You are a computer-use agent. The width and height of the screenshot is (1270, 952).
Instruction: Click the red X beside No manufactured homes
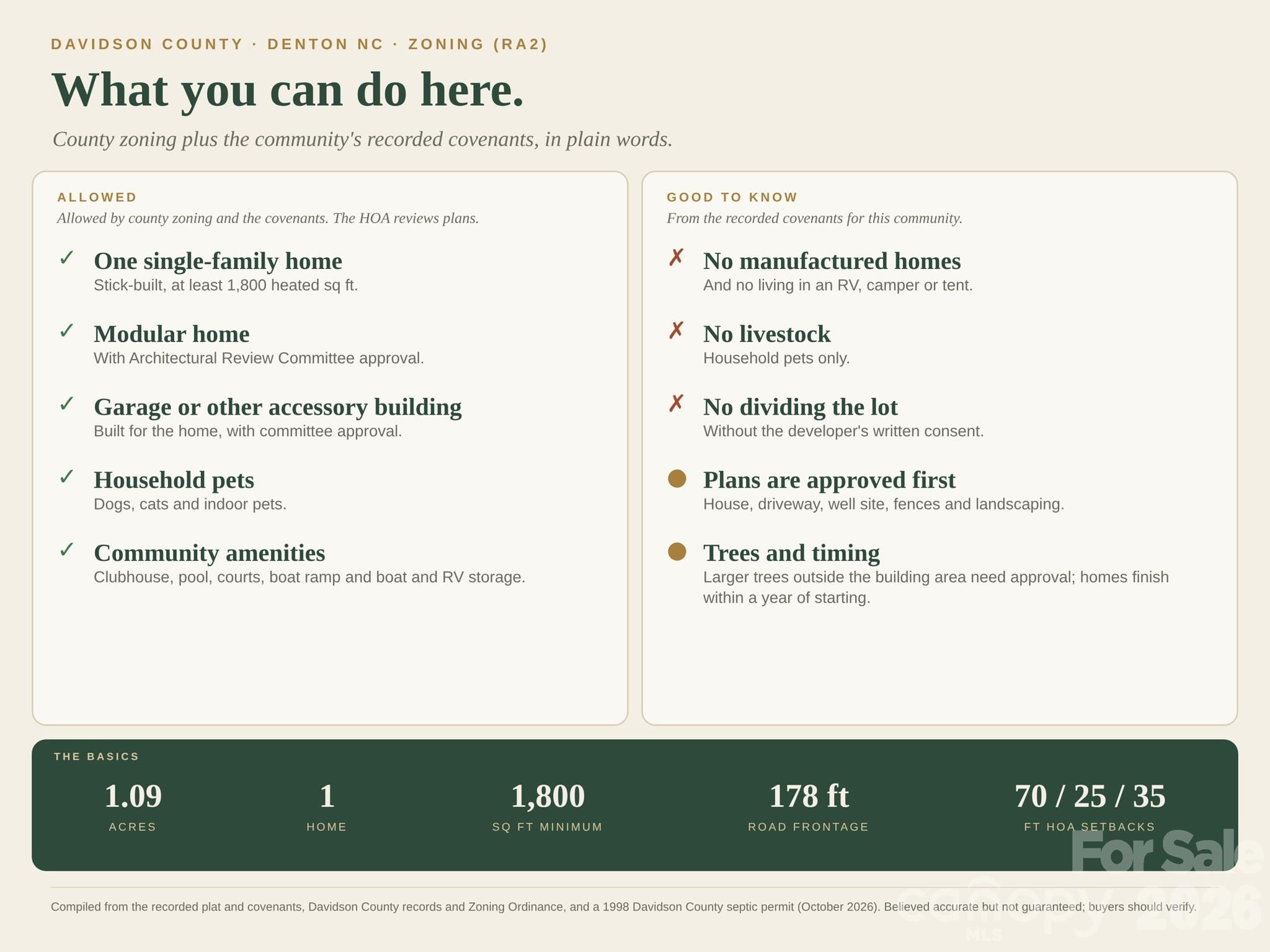(x=676, y=257)
